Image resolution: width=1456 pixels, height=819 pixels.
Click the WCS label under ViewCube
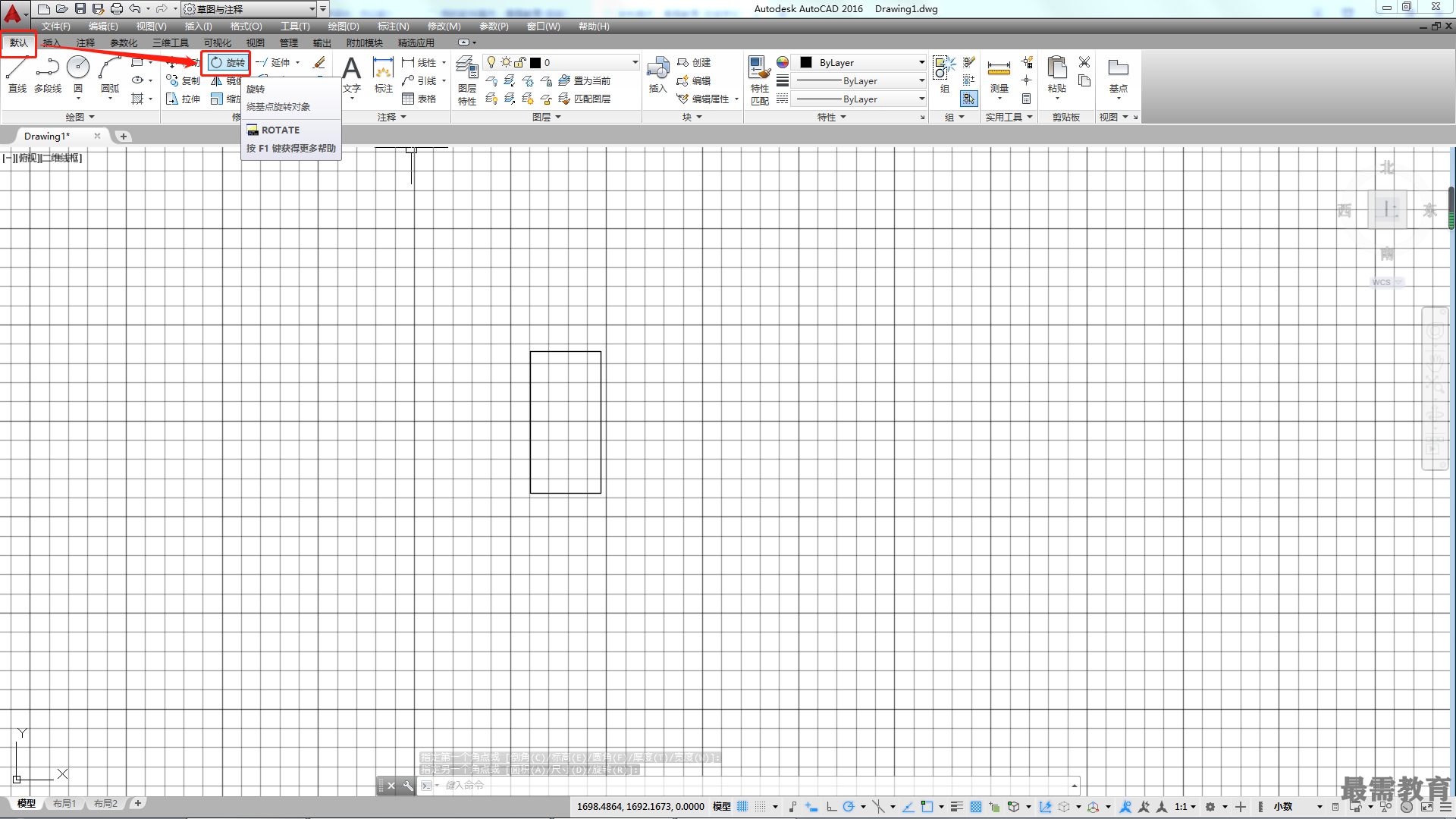point(1381,282)
